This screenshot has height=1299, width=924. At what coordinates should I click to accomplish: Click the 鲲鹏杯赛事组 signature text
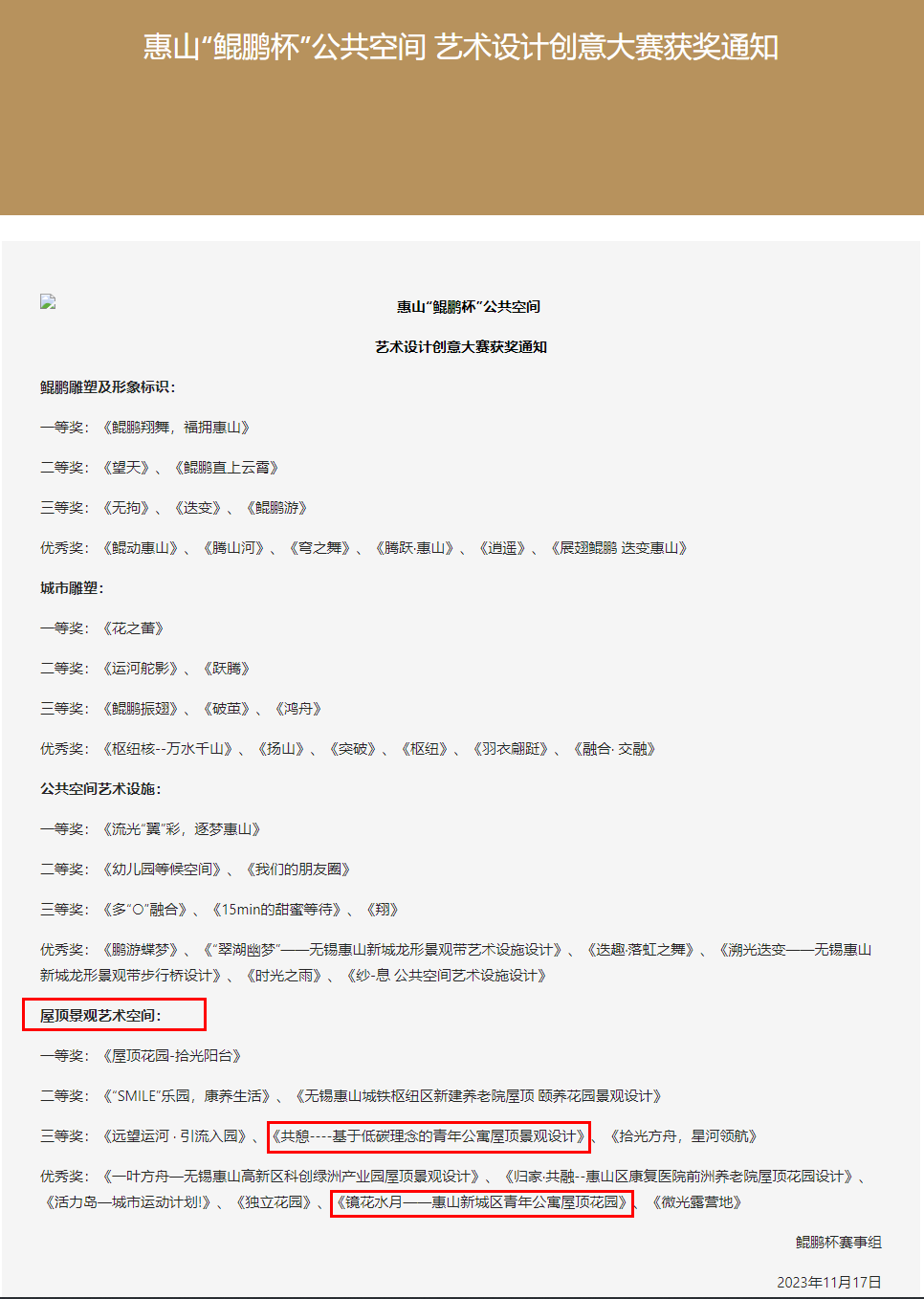[x=838, y=1243]
